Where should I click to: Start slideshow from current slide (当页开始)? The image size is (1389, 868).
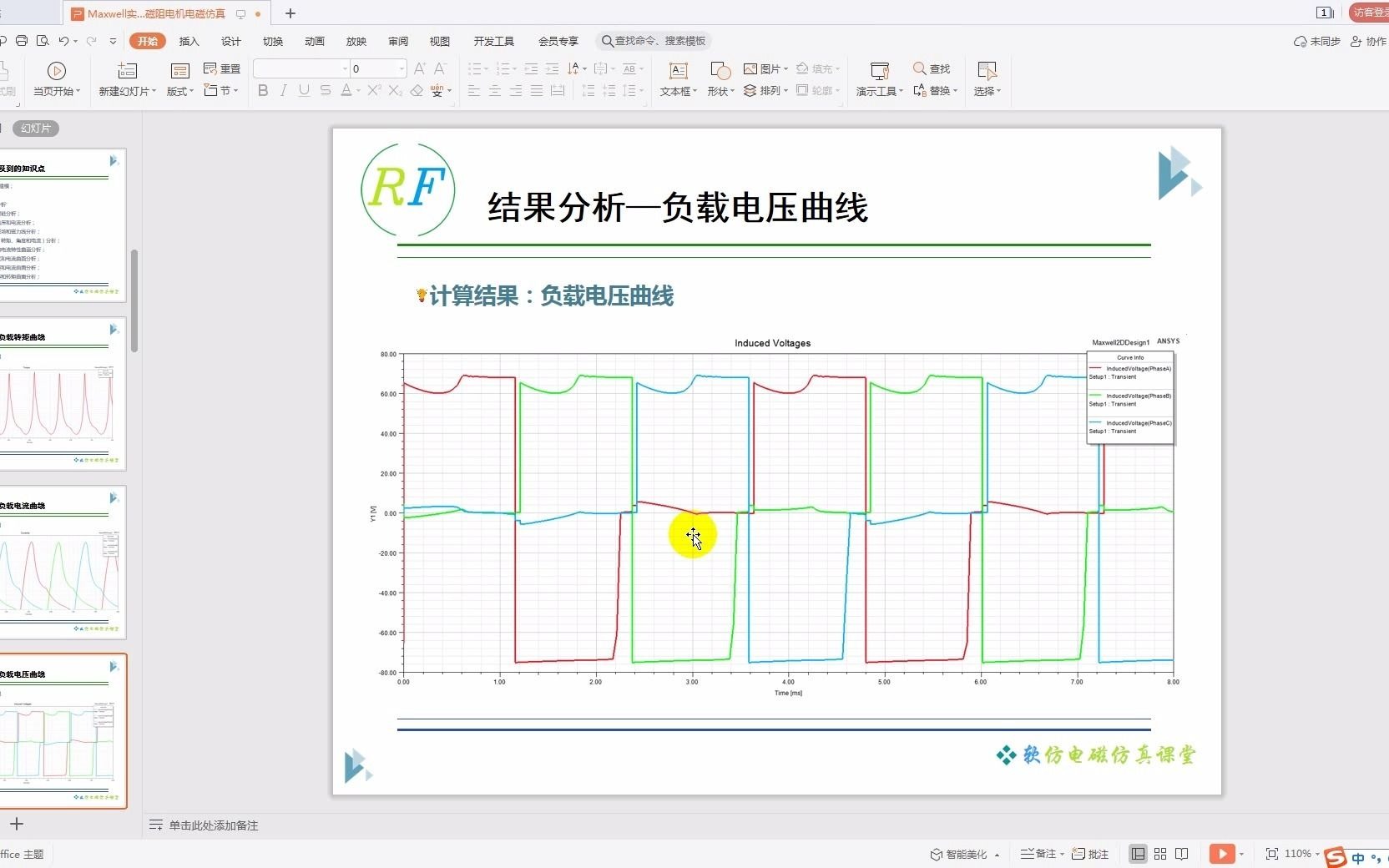tap(57, 80)
